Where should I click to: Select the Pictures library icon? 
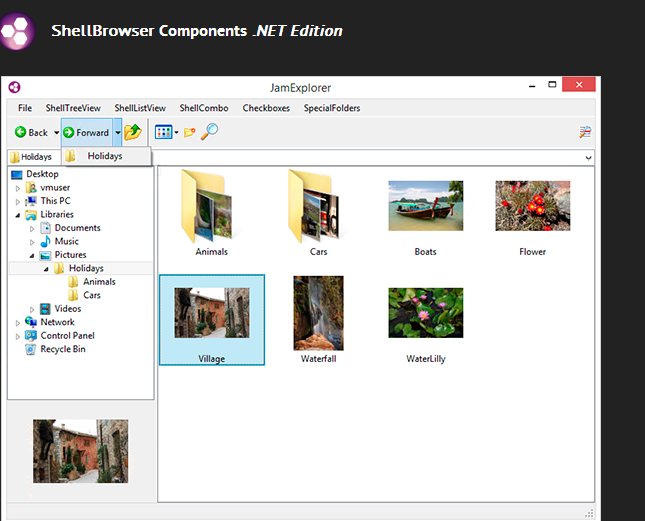45,255
